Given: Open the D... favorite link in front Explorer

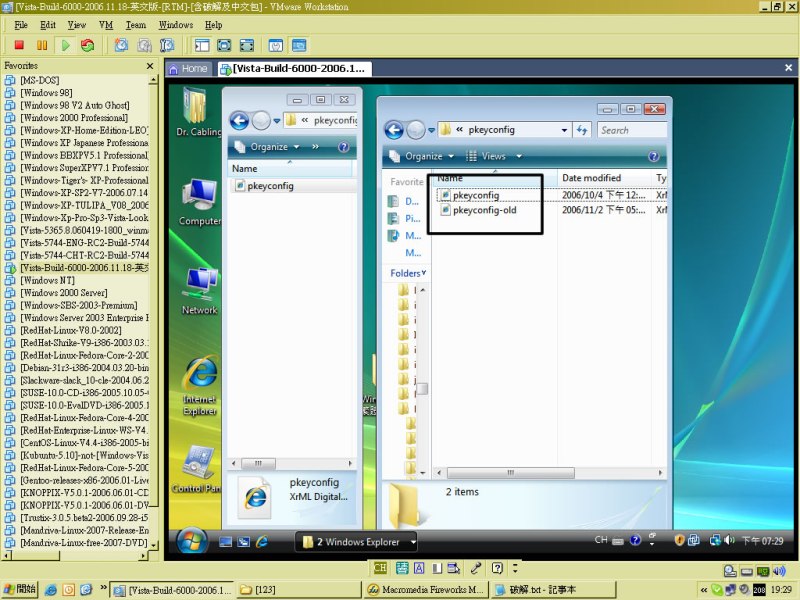Looking at the screenshot, I should coord(405,202).
